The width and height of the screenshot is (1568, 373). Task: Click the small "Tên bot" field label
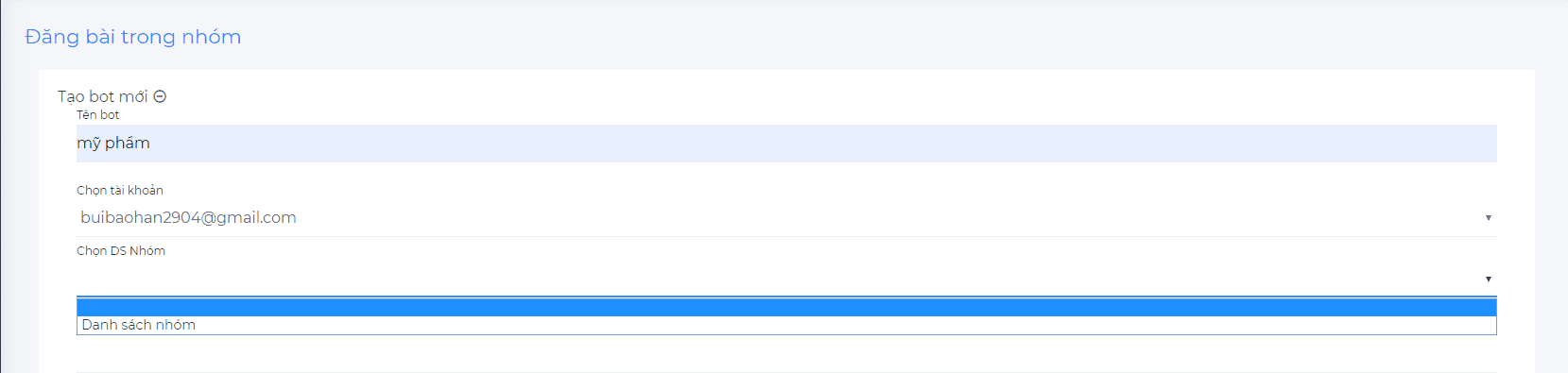tap(98, 115)
